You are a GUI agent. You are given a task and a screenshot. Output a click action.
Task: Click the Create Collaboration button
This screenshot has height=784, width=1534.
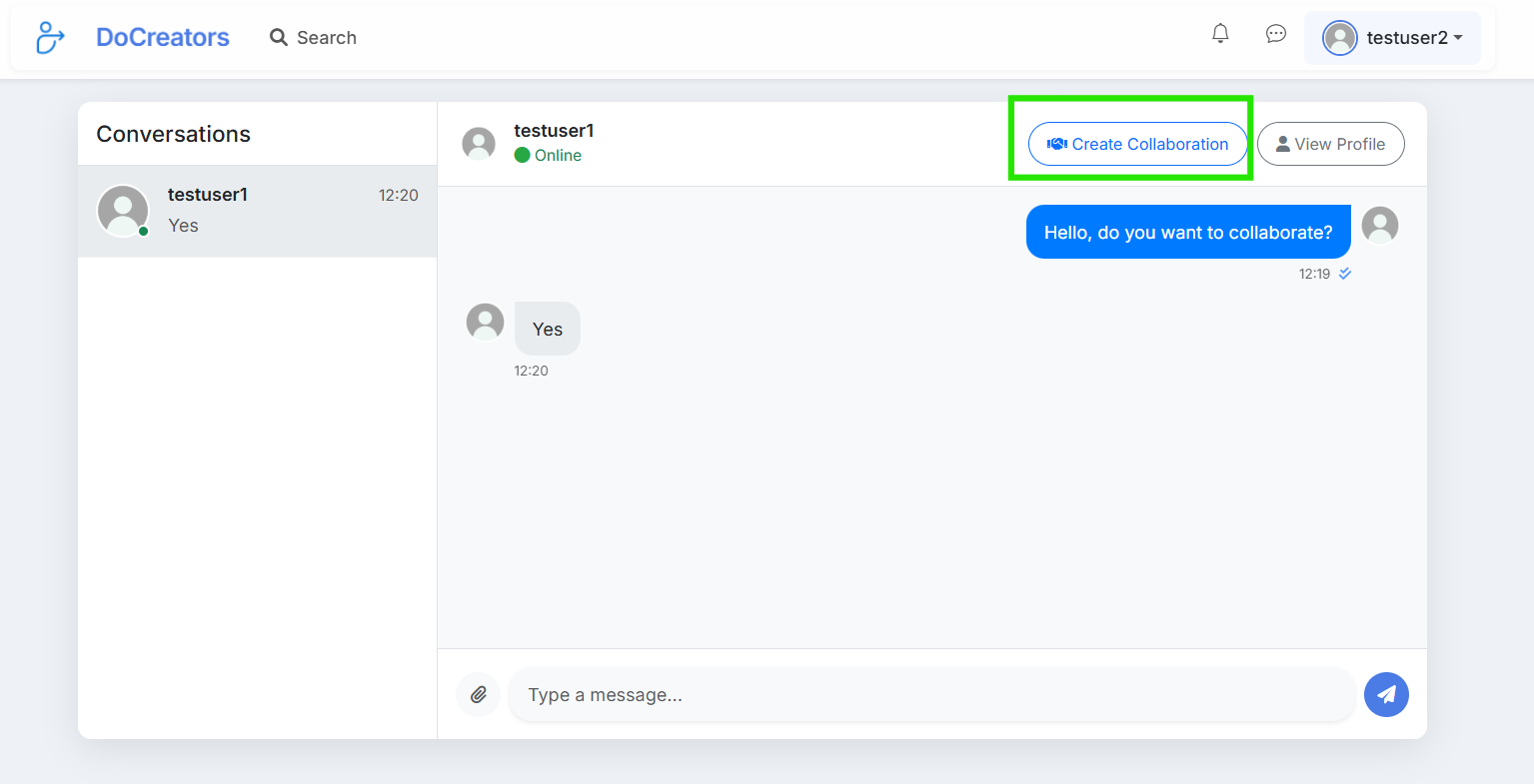pos(1137,144)
